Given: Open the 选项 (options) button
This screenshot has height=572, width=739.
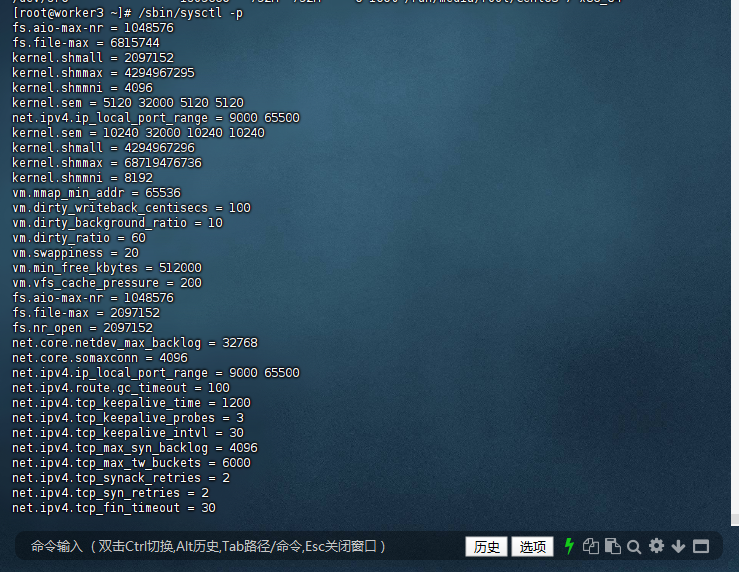Looking at the screenshot, I should pos(533,547).
